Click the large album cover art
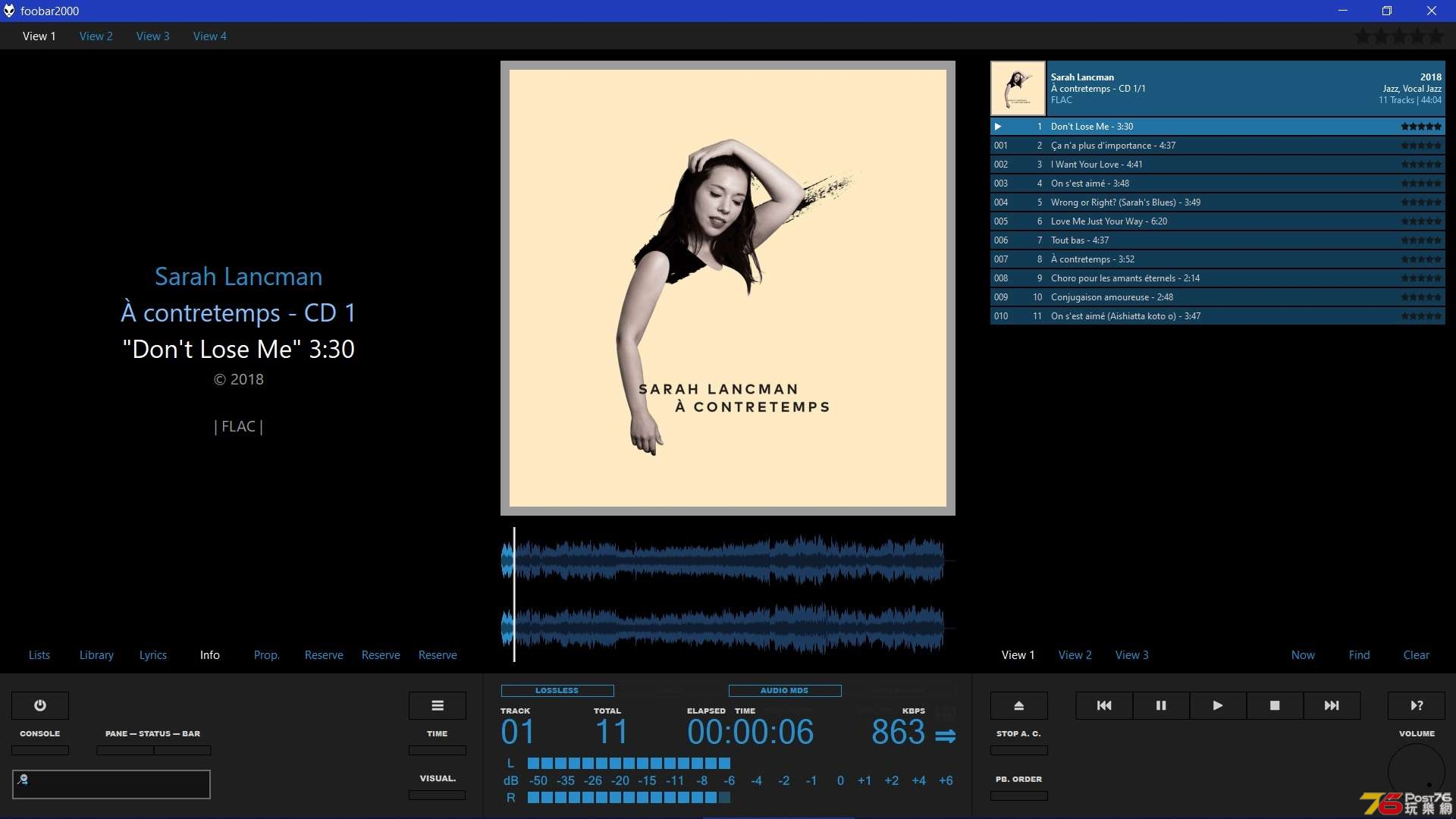The height and width of the screenshot is (819, 1456). 728,288
